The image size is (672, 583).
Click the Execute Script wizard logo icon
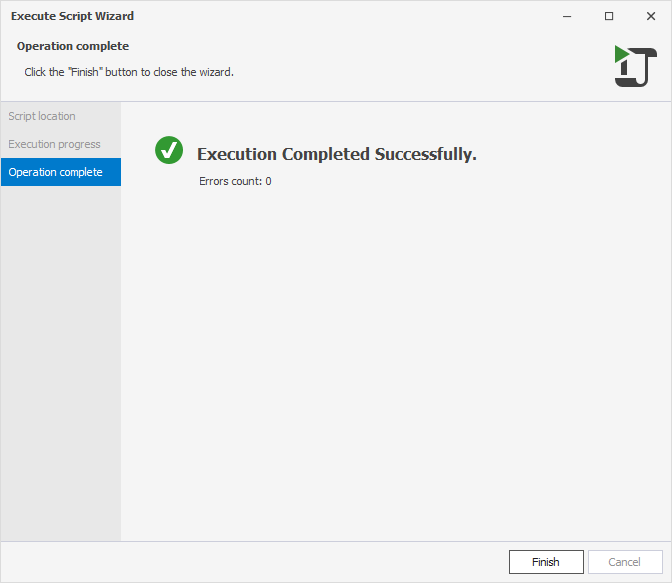coord(635,66)
